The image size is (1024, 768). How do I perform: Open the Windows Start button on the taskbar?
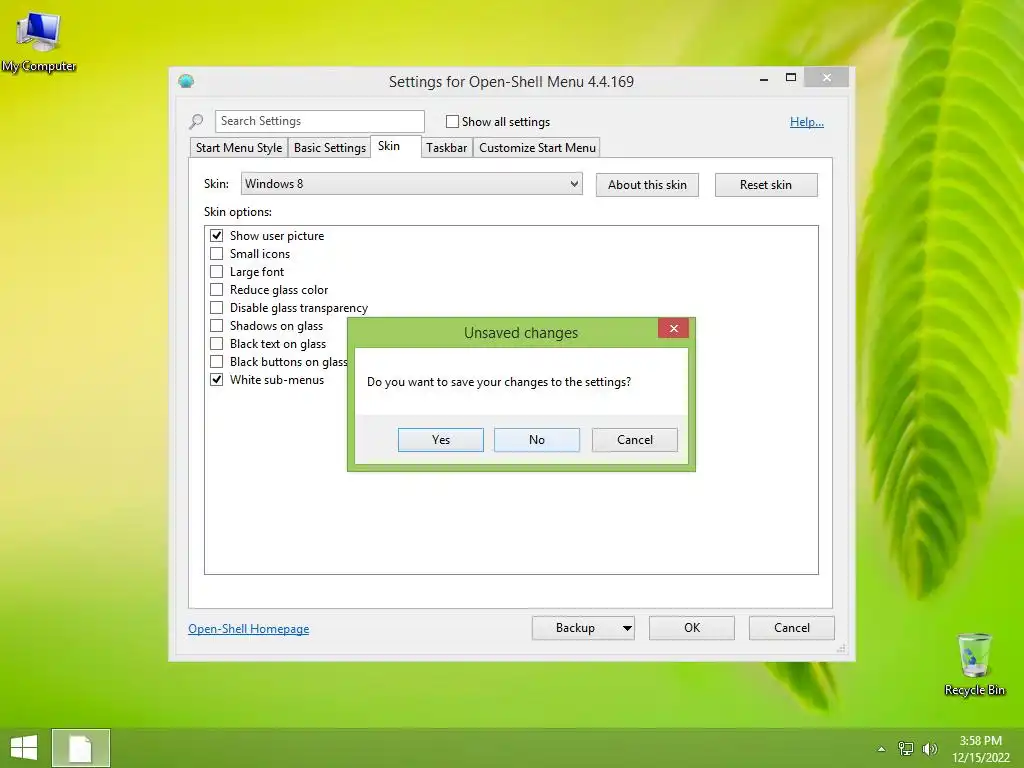[x=24, y=748]
